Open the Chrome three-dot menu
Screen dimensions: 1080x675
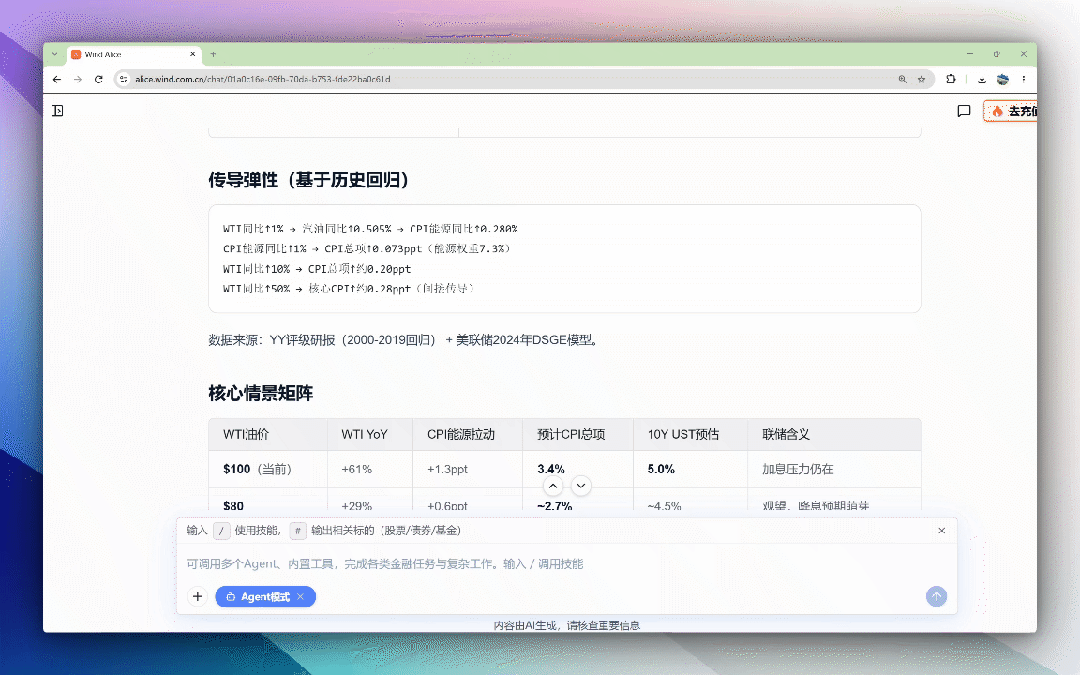click(x=1024, y=79)
